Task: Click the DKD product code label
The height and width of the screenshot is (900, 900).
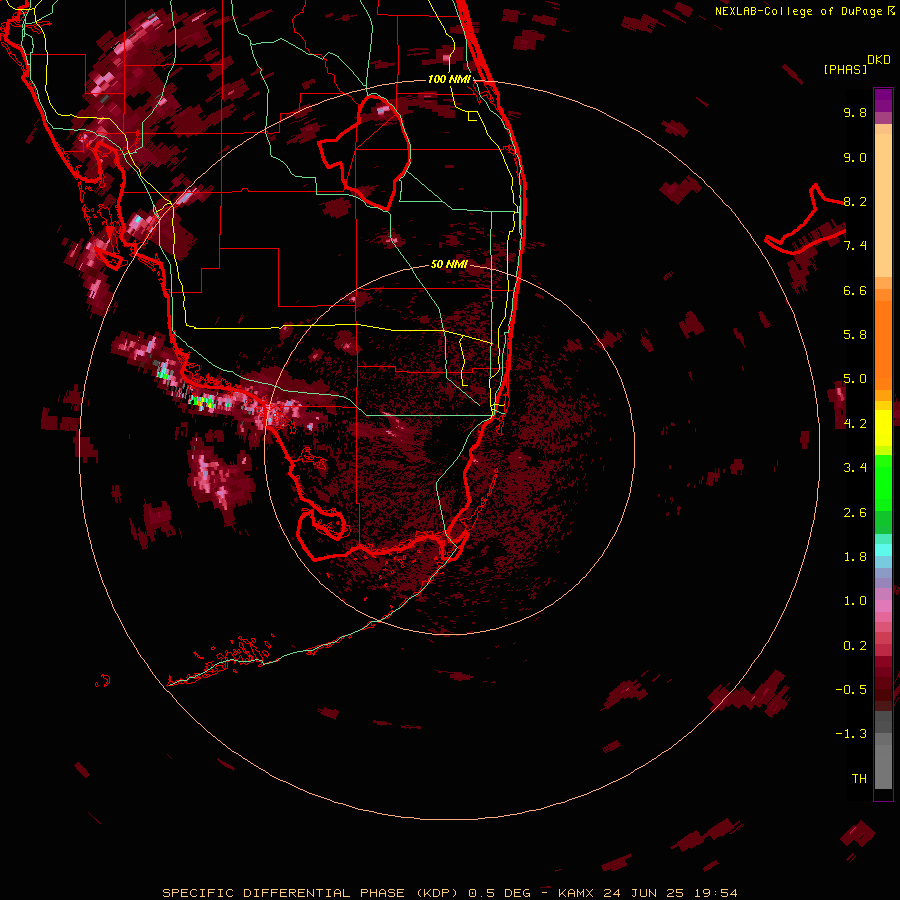Action: point(879,60)
